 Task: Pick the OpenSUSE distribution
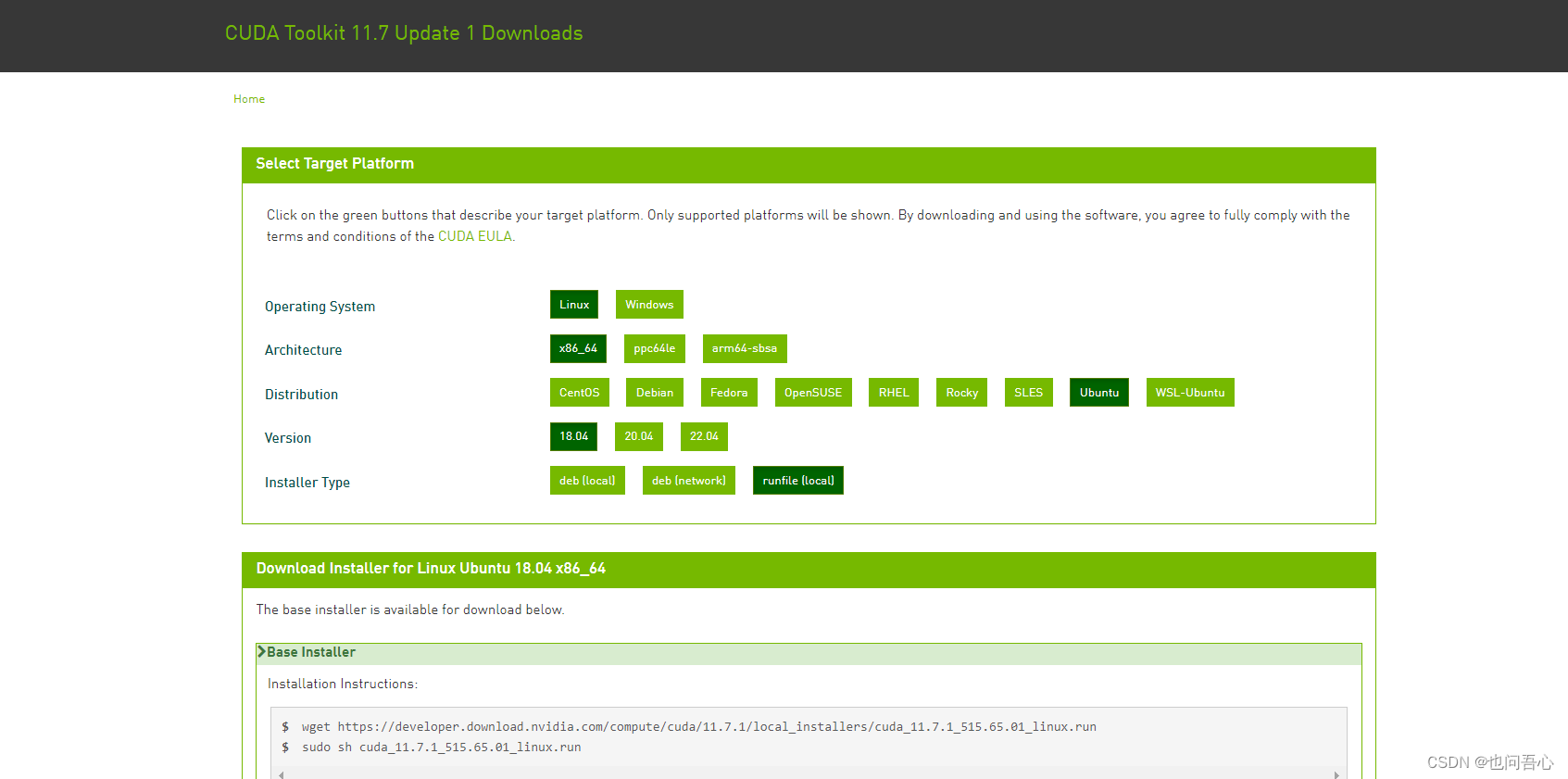[x=813, y=393]
